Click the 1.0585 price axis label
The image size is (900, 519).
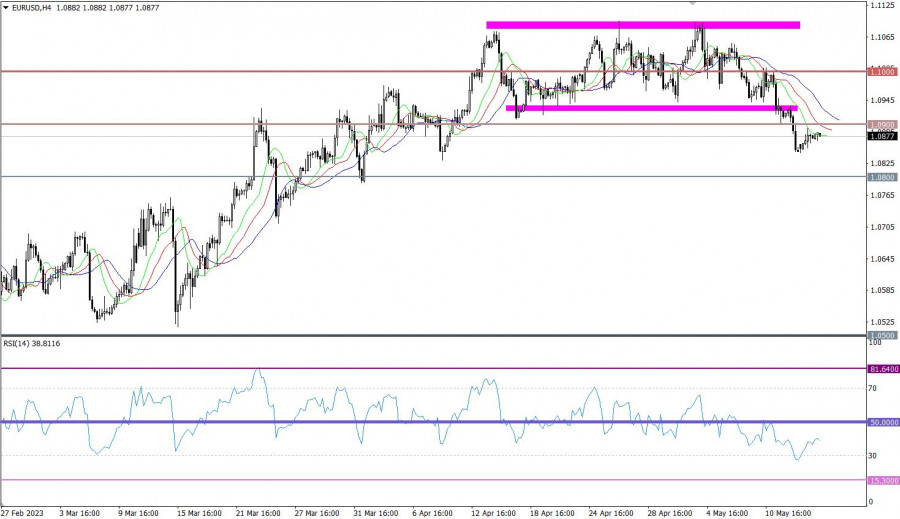pos(882,290)
